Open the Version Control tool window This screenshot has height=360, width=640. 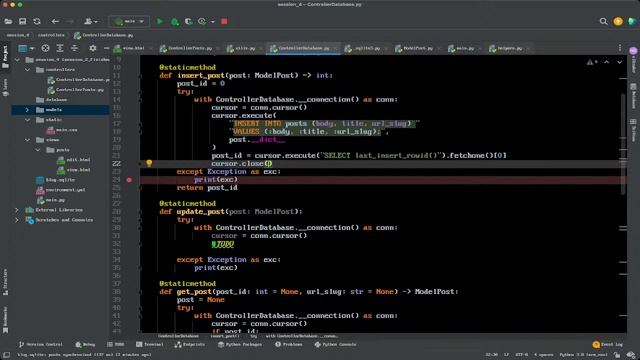[x=41, y=344]
